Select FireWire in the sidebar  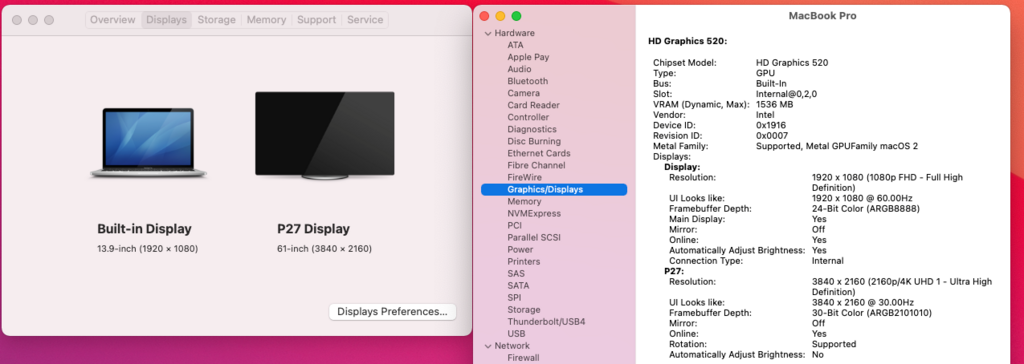(x=525, y=177)
